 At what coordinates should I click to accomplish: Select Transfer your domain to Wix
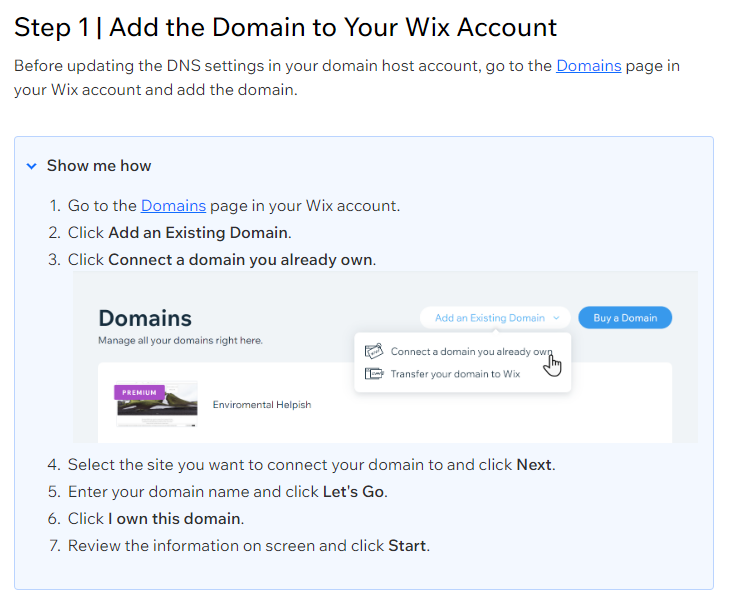[x=455, y=374]
